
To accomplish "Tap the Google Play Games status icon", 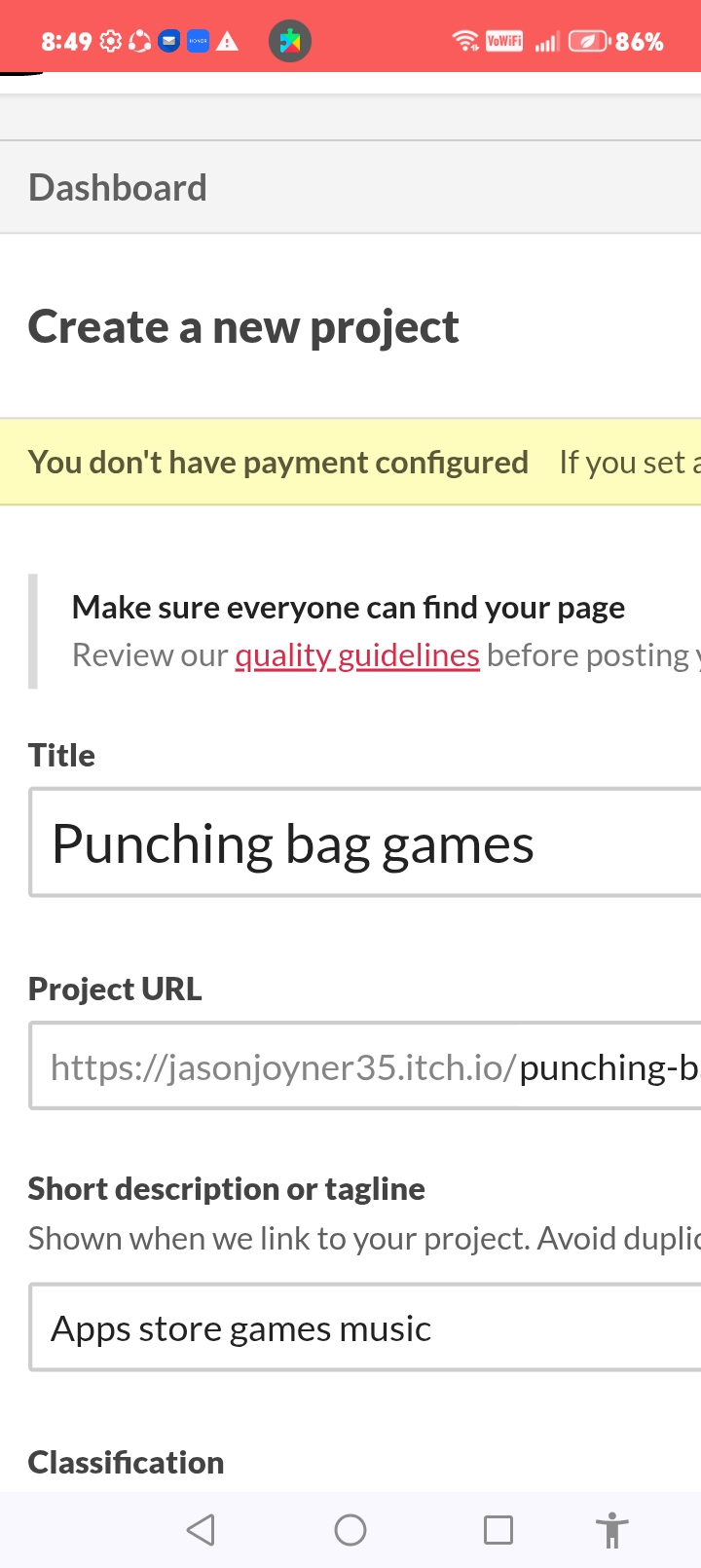I will [x=290, y=42].
